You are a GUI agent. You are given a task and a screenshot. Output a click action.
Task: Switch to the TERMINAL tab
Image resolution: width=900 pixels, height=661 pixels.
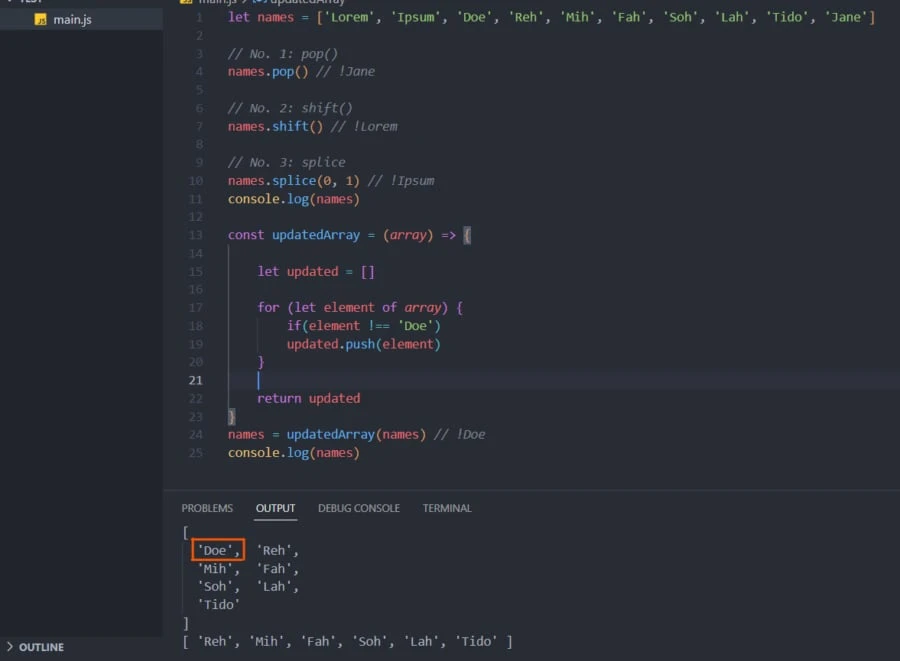(x=446, y=508)
